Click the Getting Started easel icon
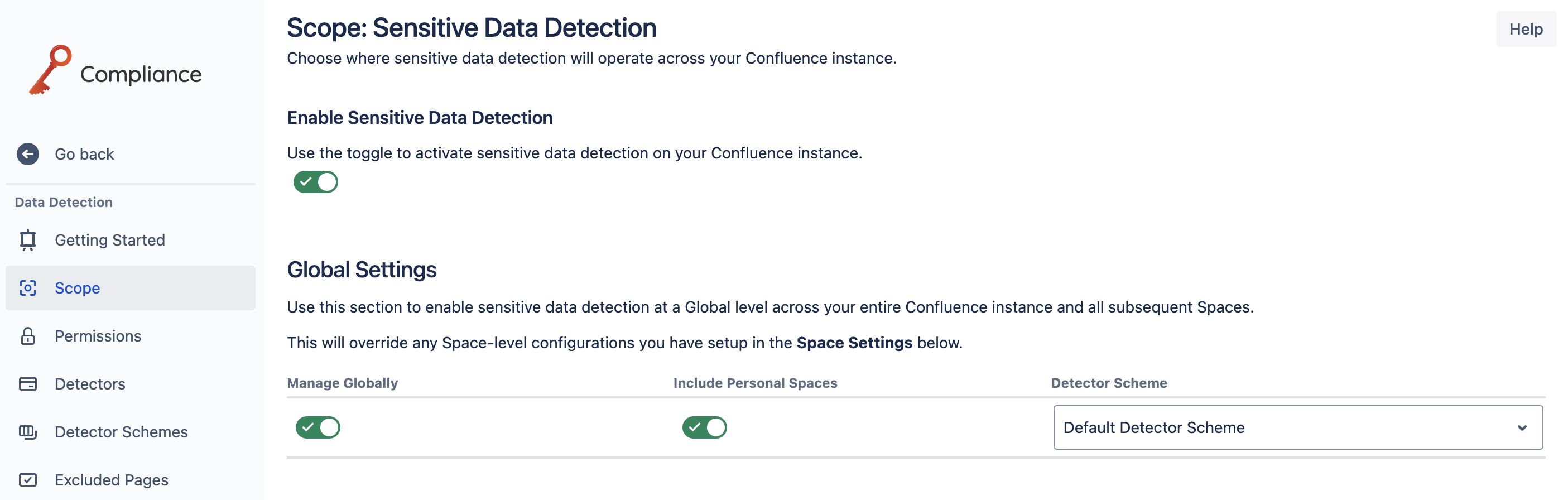This screenshot has height=500, width=1568. click(28, 240)
